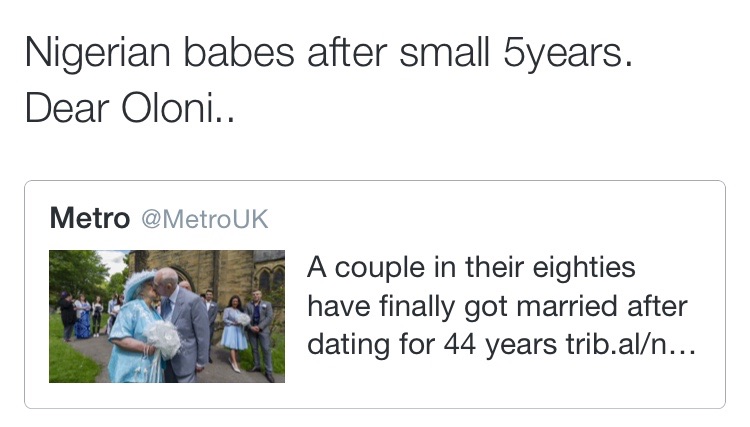Select the quoted headline 'A couple in their eighties'
750x427 pixels.
[471, 269]
